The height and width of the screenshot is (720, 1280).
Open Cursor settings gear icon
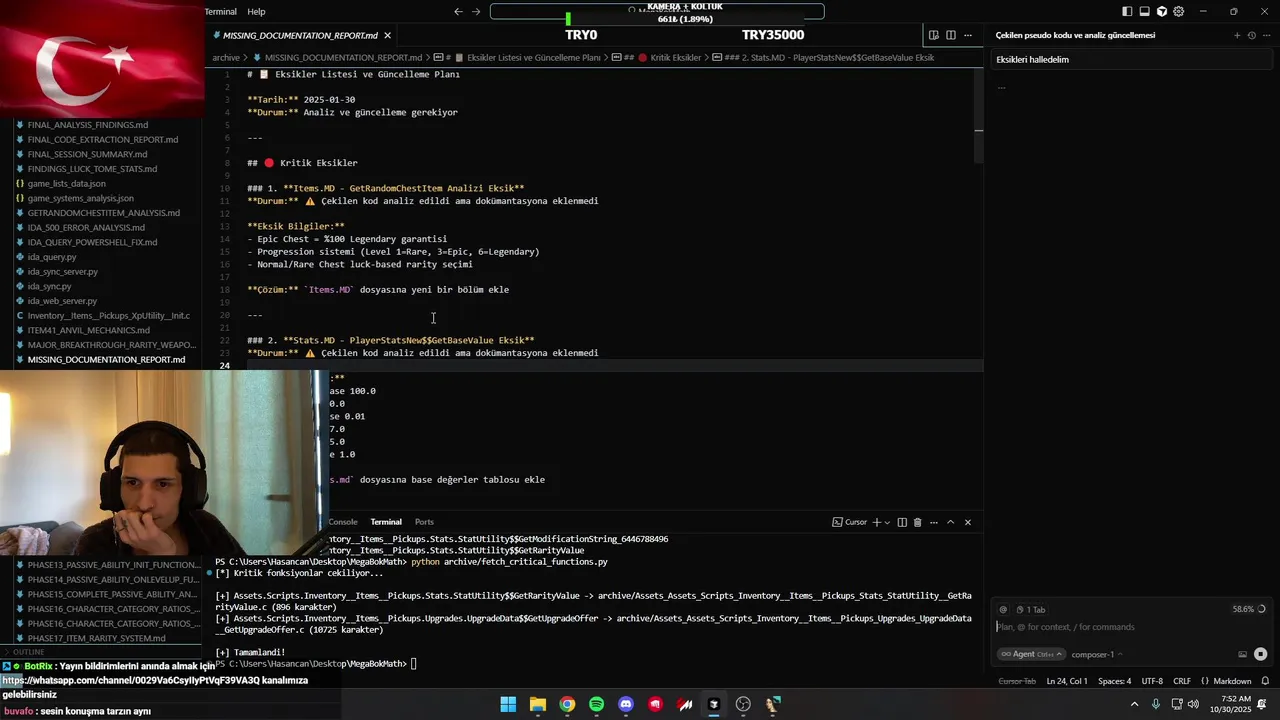(1178, 12)
